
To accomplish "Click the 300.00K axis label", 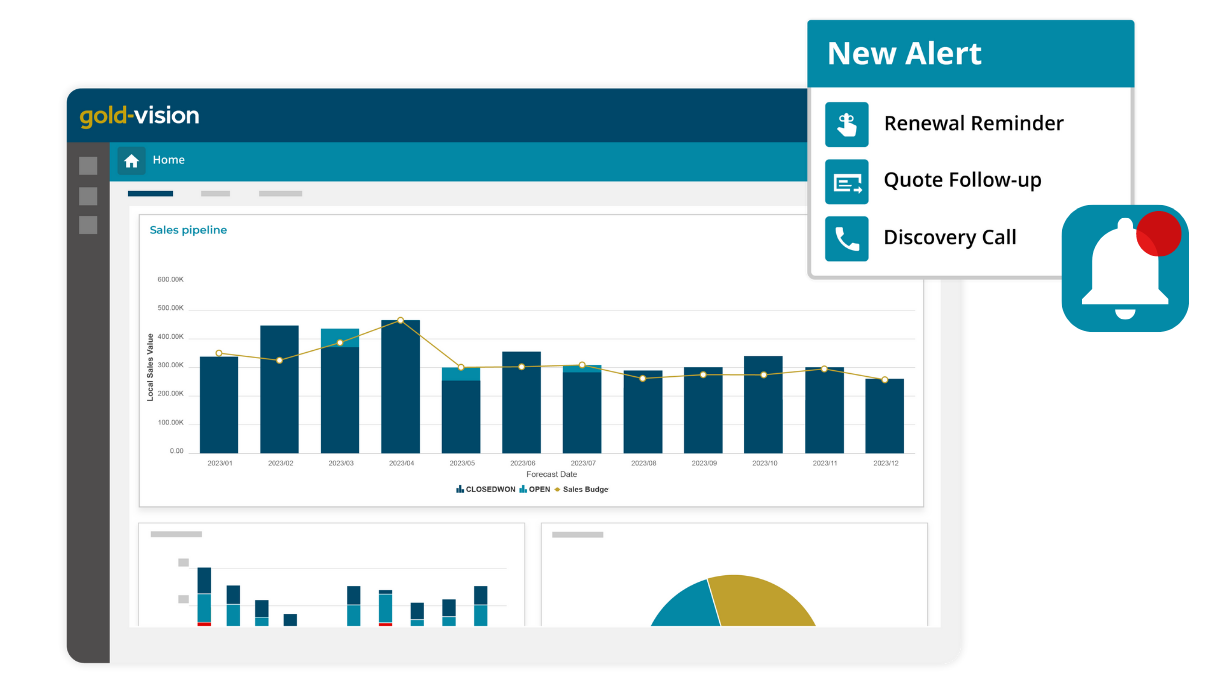I will (170, 365).
